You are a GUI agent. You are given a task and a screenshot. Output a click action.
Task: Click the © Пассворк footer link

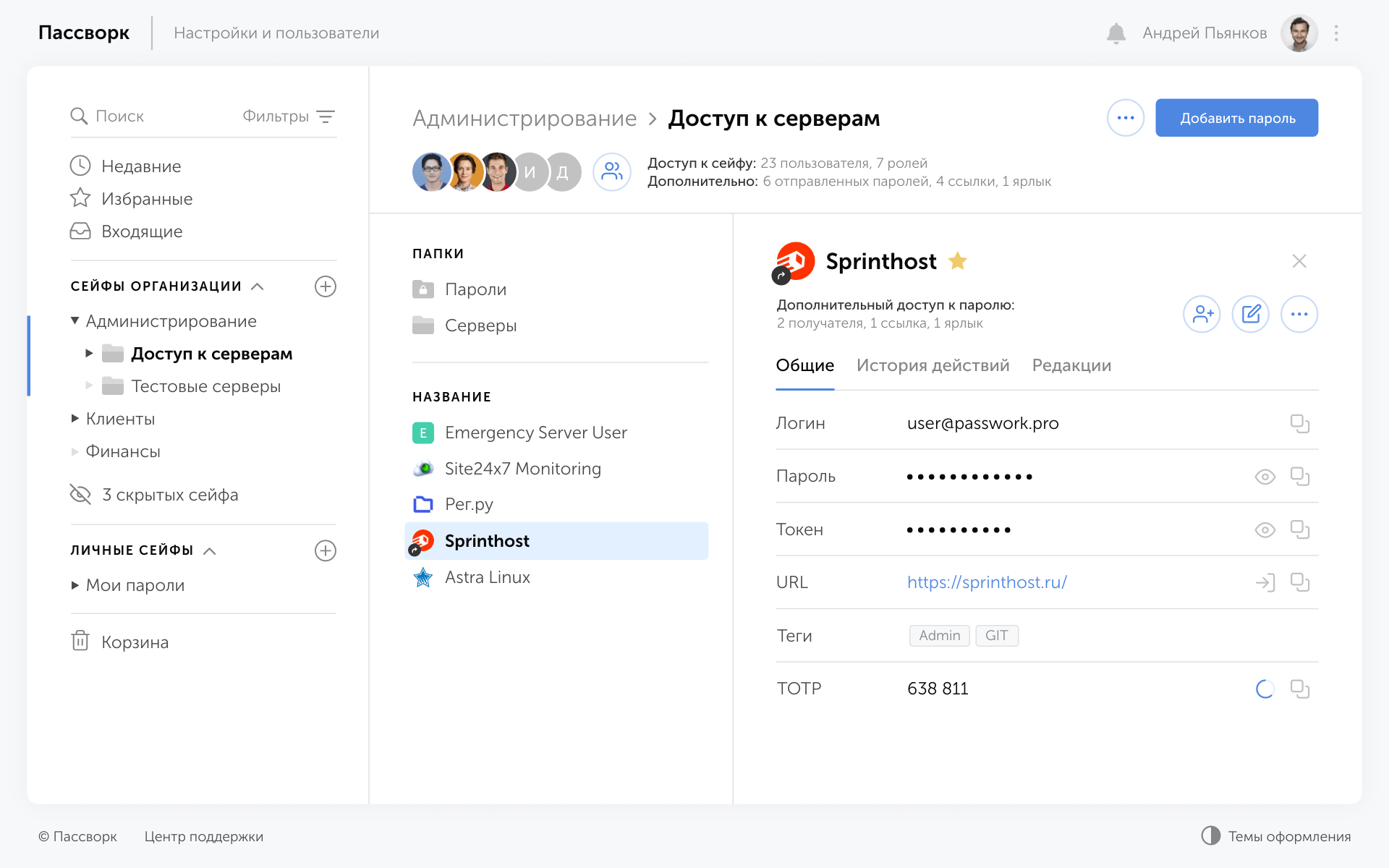(x=77, y=836)
